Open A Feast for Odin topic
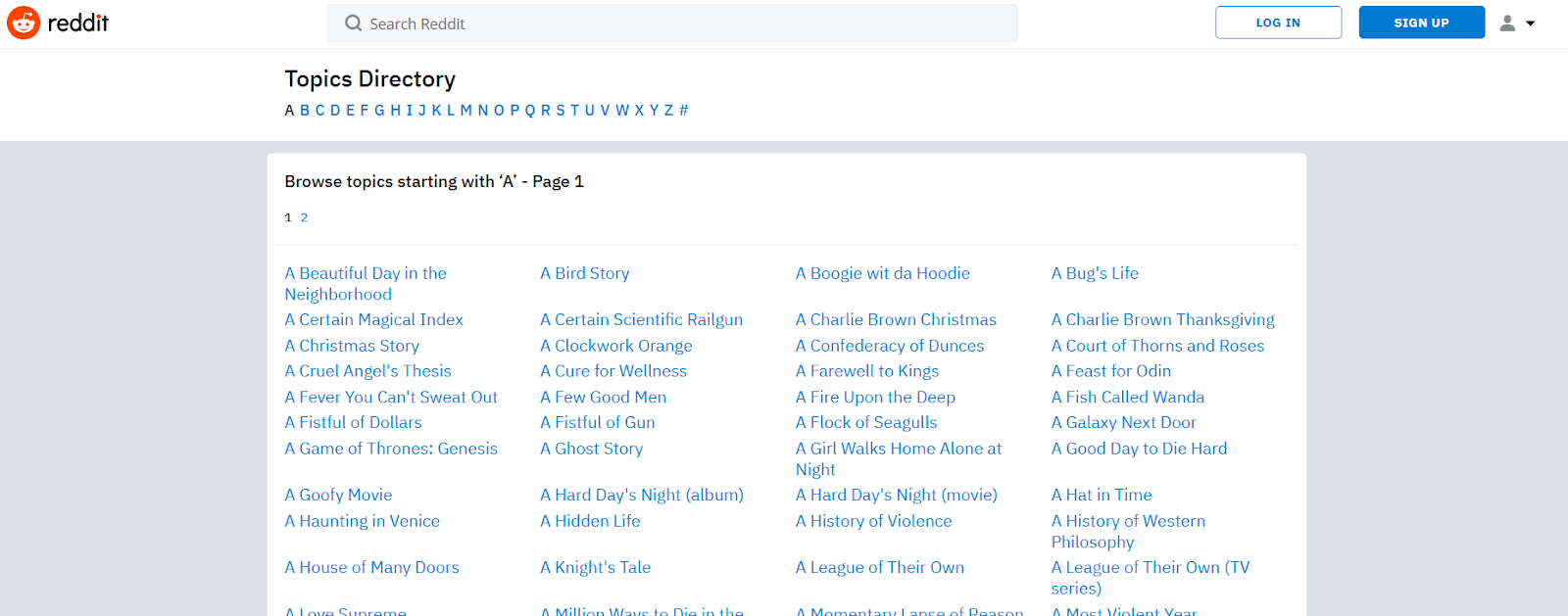Viewport: 1568px width, 616px height. [1111, 371]
